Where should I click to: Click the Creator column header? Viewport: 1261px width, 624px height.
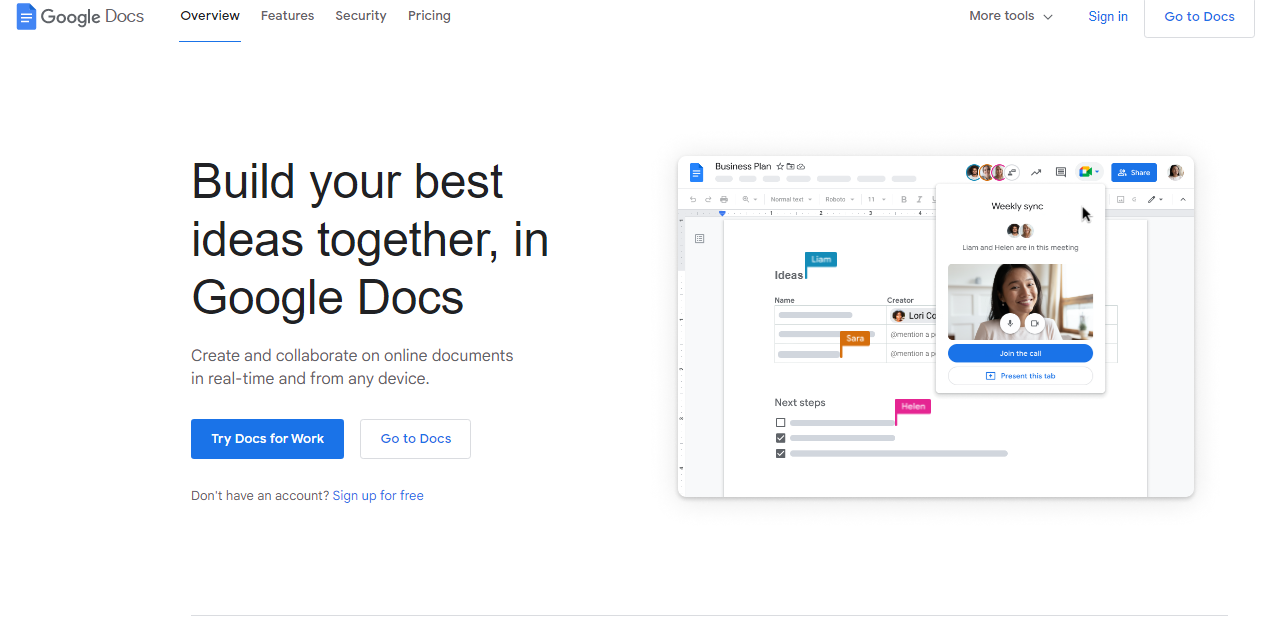[x=900, y=300]
